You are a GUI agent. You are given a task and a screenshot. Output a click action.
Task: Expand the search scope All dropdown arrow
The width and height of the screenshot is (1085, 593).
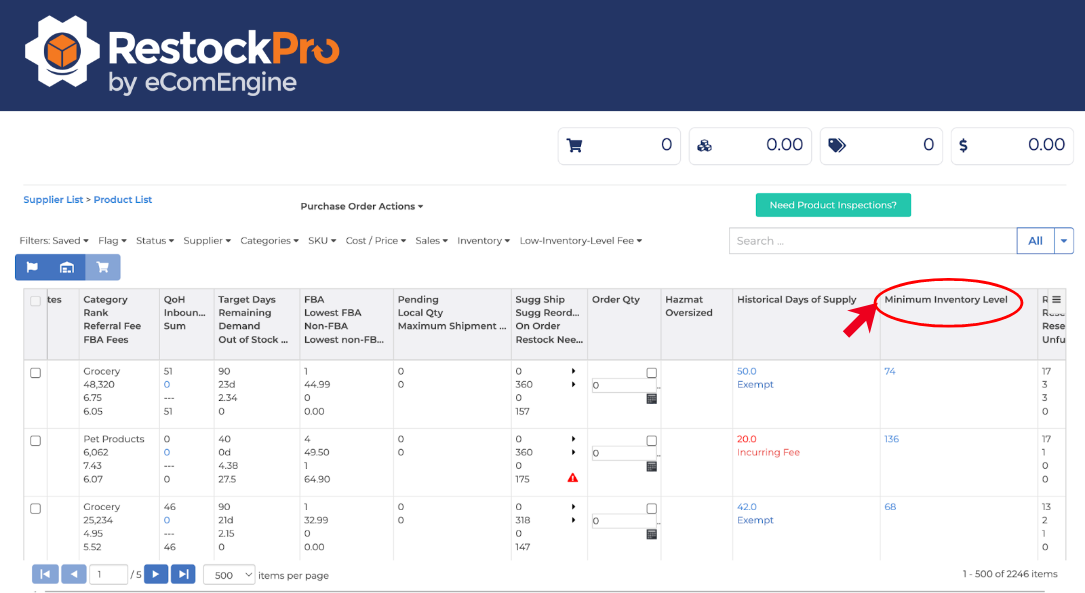[x=1065, y=241]
